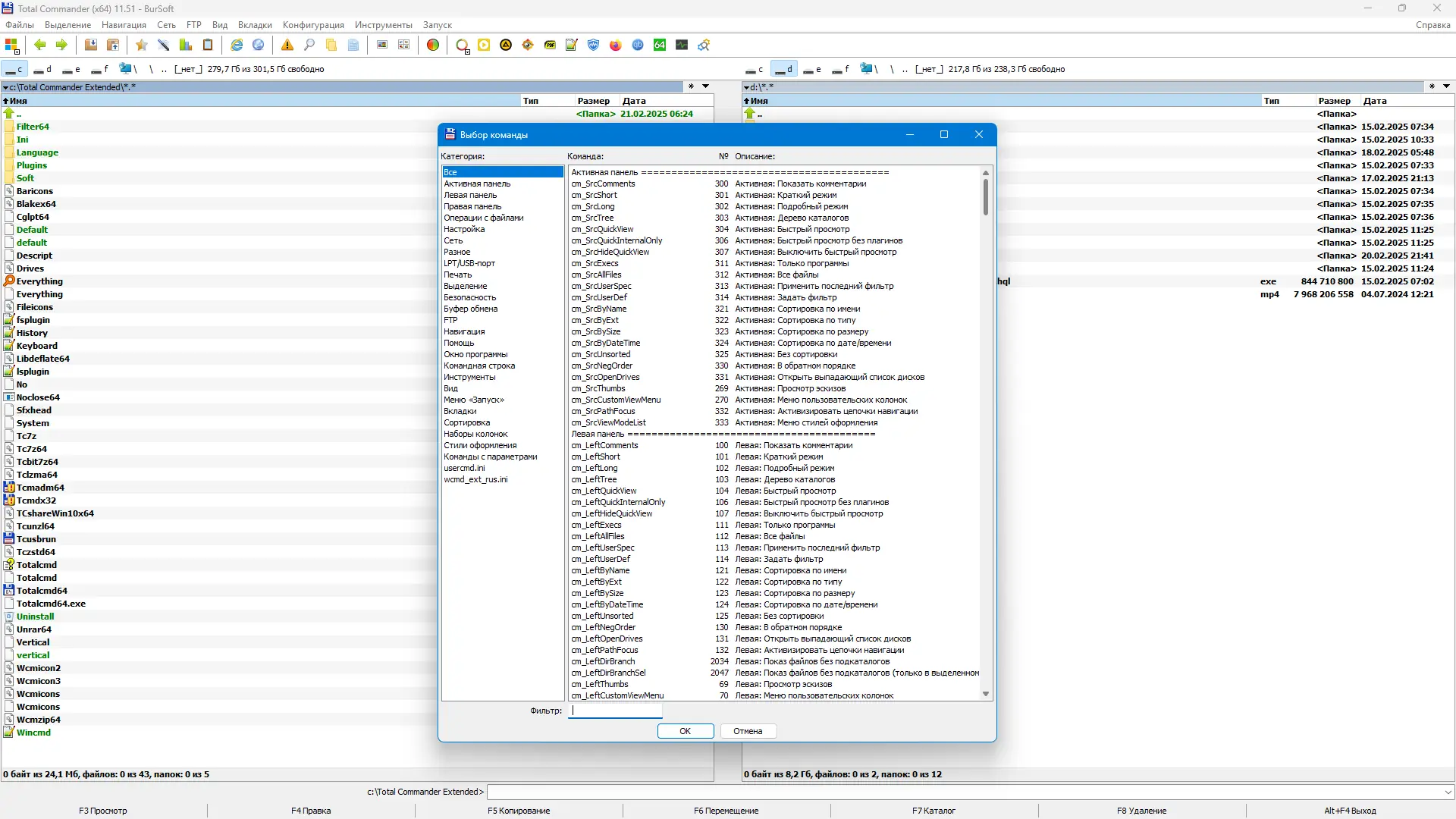Switch left panel to drive d
1456x819 pixels.
click(x=42, y=69)
